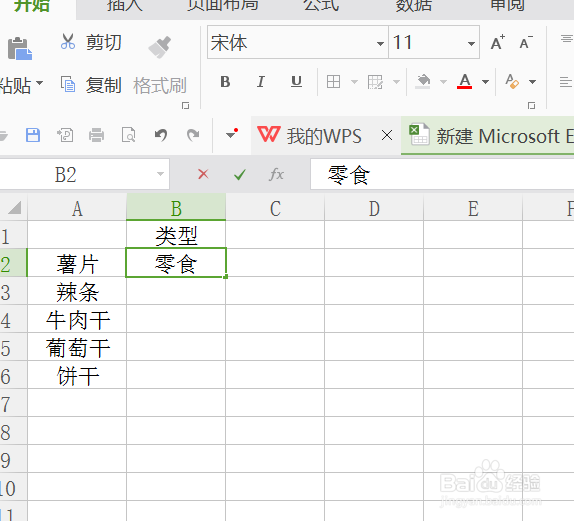
Task: Select column C header
Action: pos(275,208)
